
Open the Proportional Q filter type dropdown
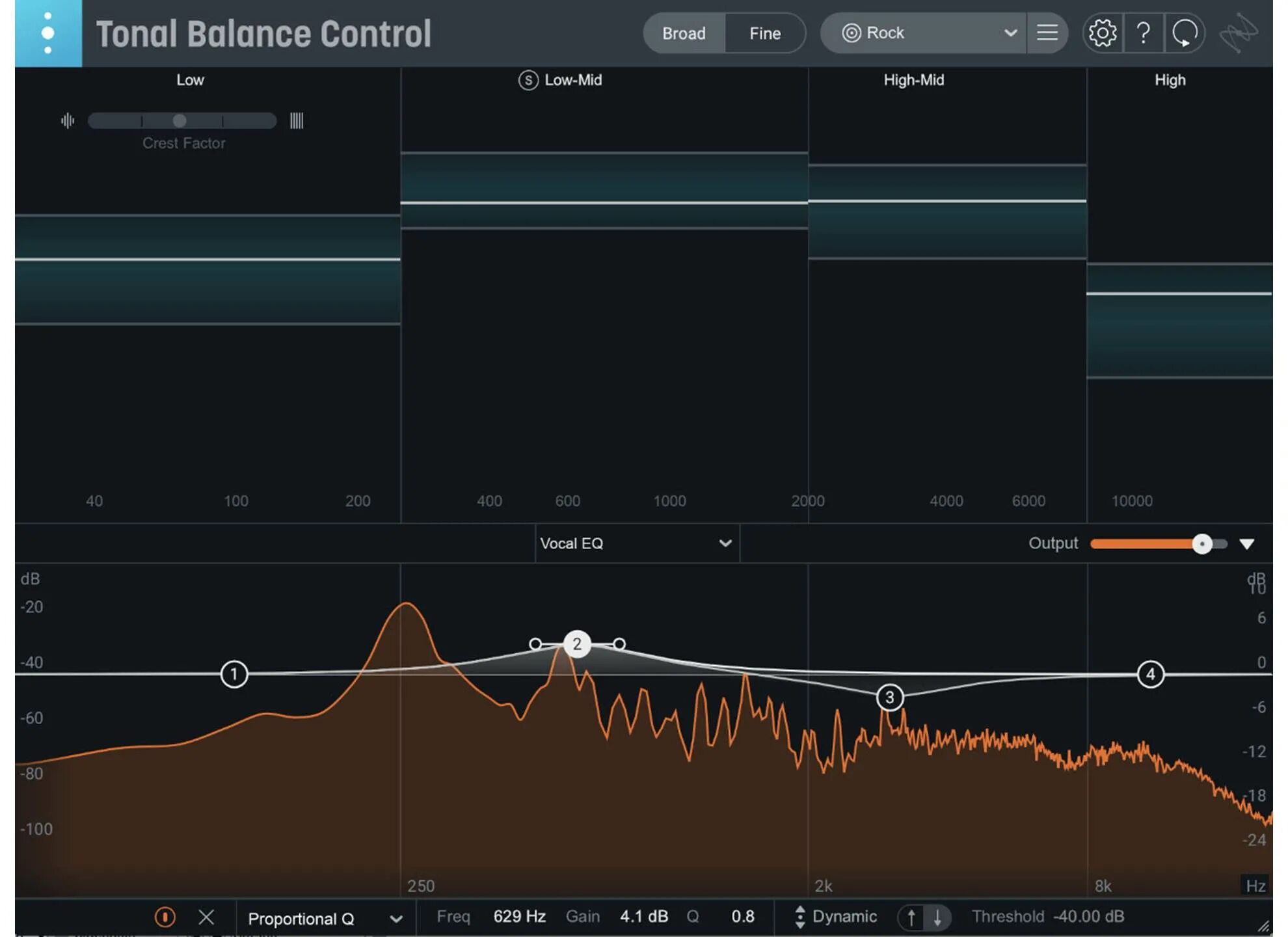pyautogui.click(x=325, y=918)
